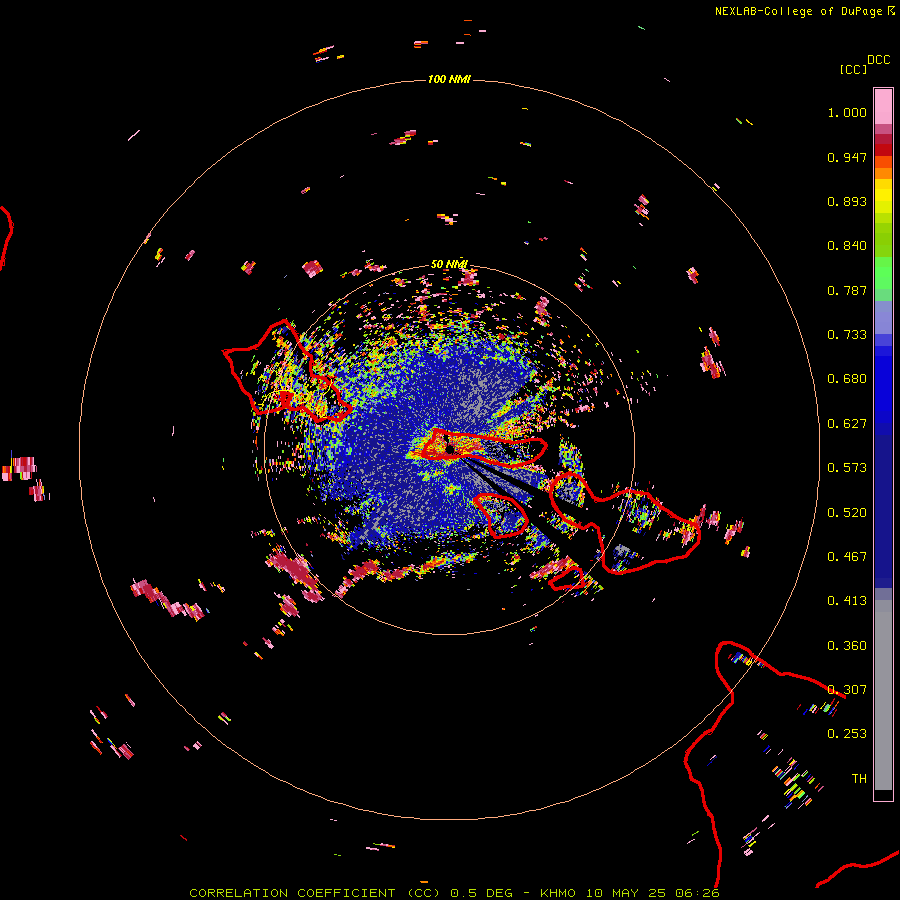Click the 0.680 color scale value
900x900 pixels.
847,379
